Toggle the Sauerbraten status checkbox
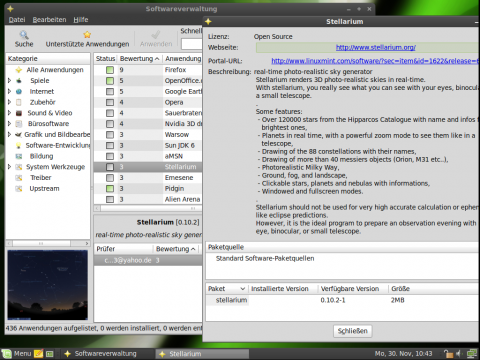The height and width of the screenshot is (360, 480). [110, 113]
